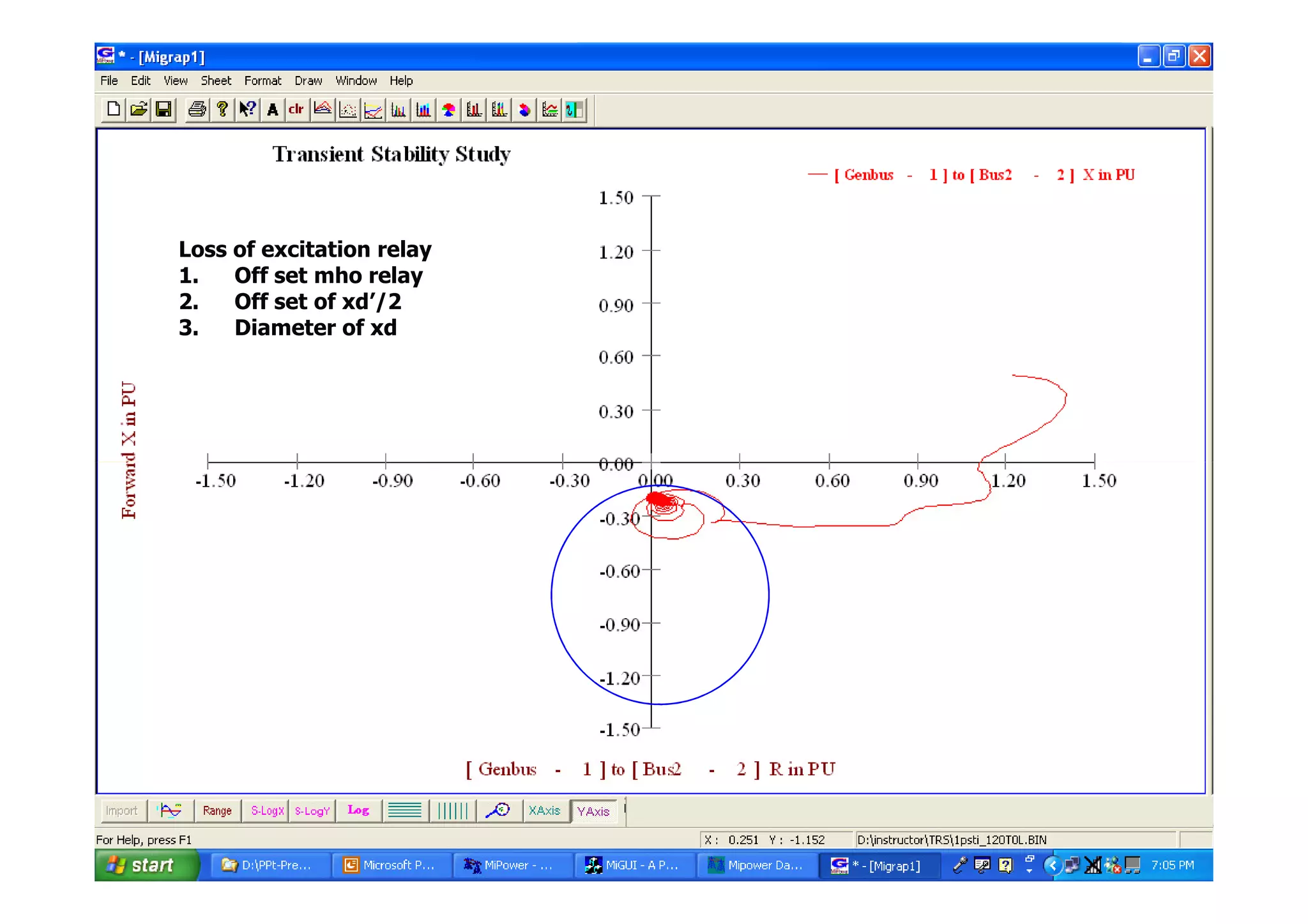Click the Range button
The image size is (1308, 924).
(217, 810)
